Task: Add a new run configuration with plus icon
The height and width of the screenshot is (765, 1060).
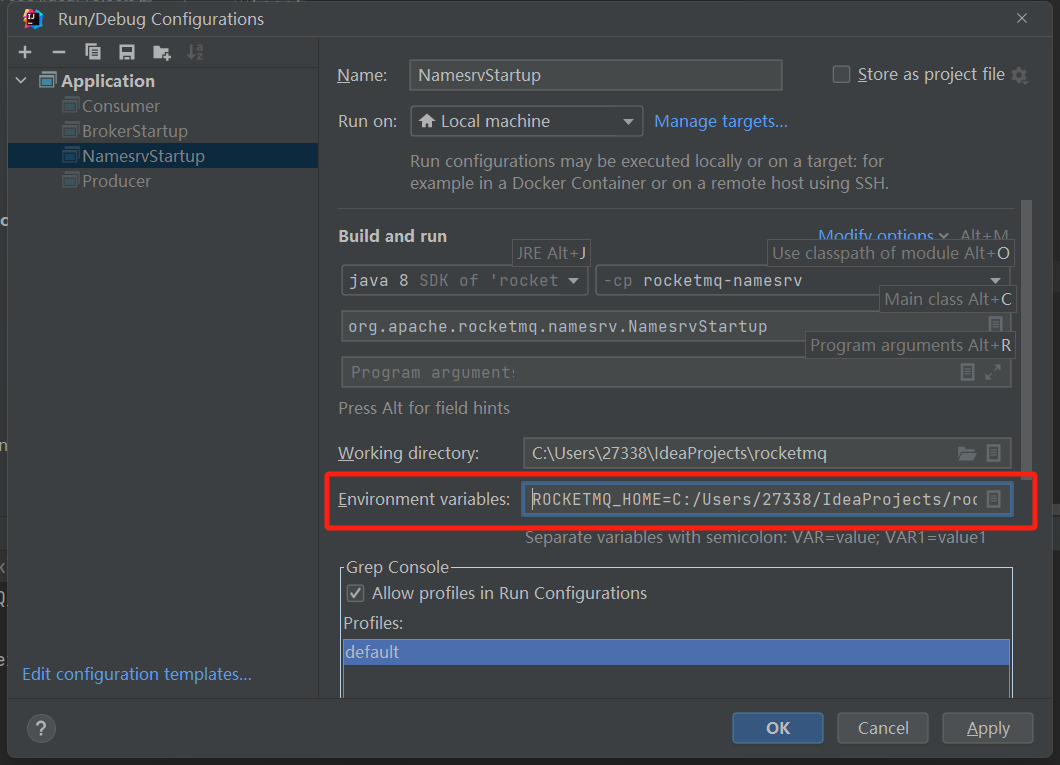Action: click(25, 52)
